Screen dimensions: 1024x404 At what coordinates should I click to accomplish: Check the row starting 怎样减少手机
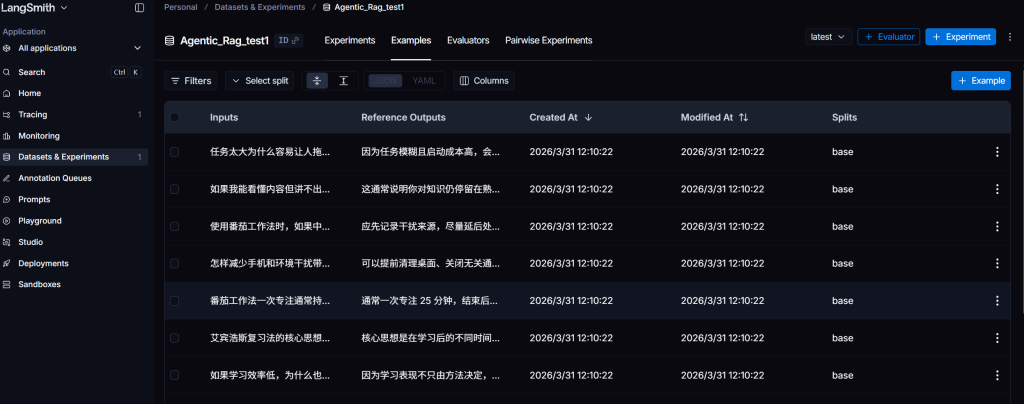coord(174,264)
